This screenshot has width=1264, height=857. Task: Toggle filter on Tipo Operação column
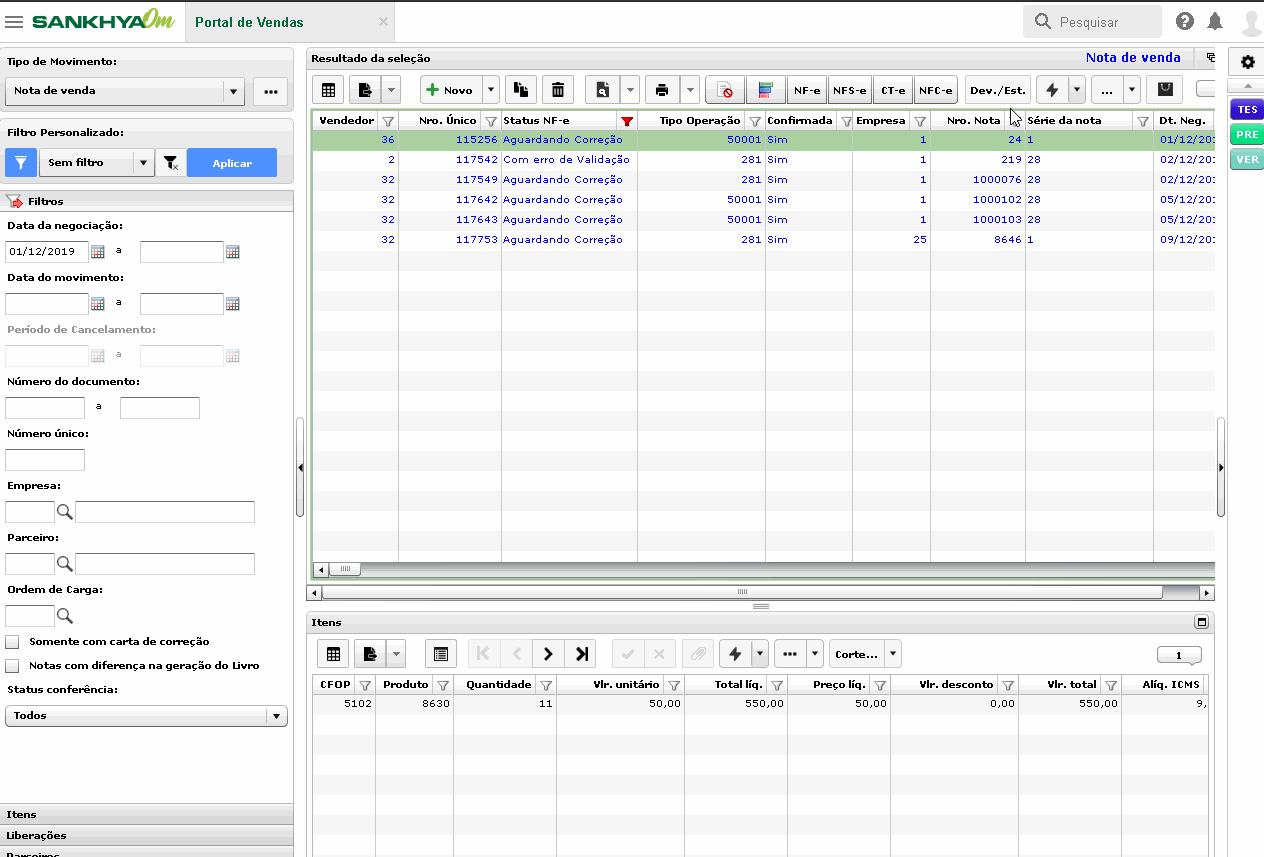pos(755,120)
